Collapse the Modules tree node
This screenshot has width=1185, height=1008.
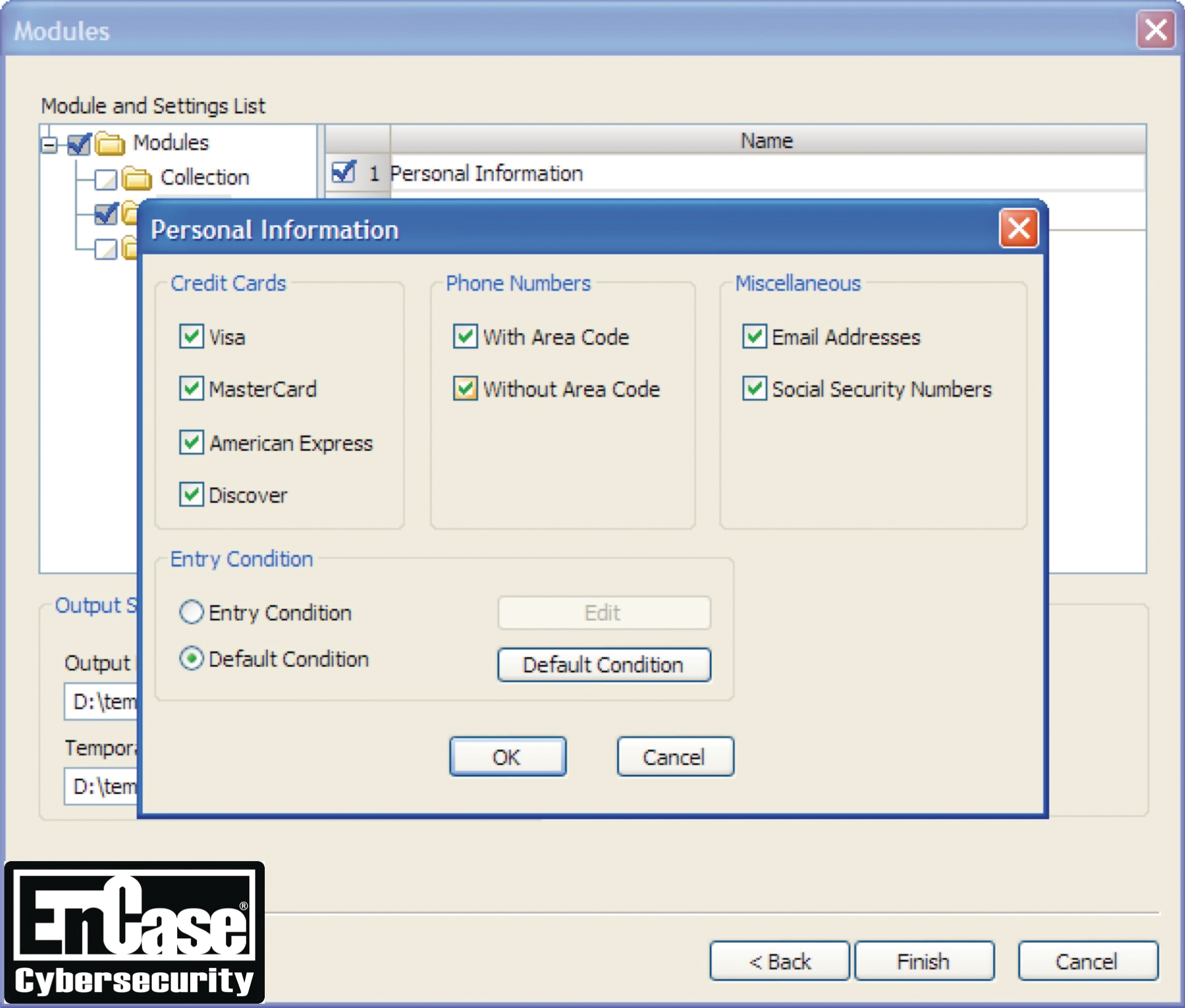pyautogui.click(x=49, y=145)
